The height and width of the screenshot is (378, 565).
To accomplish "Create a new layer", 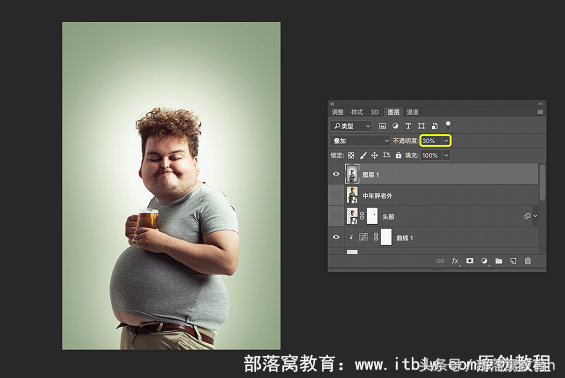I will 513,261.
